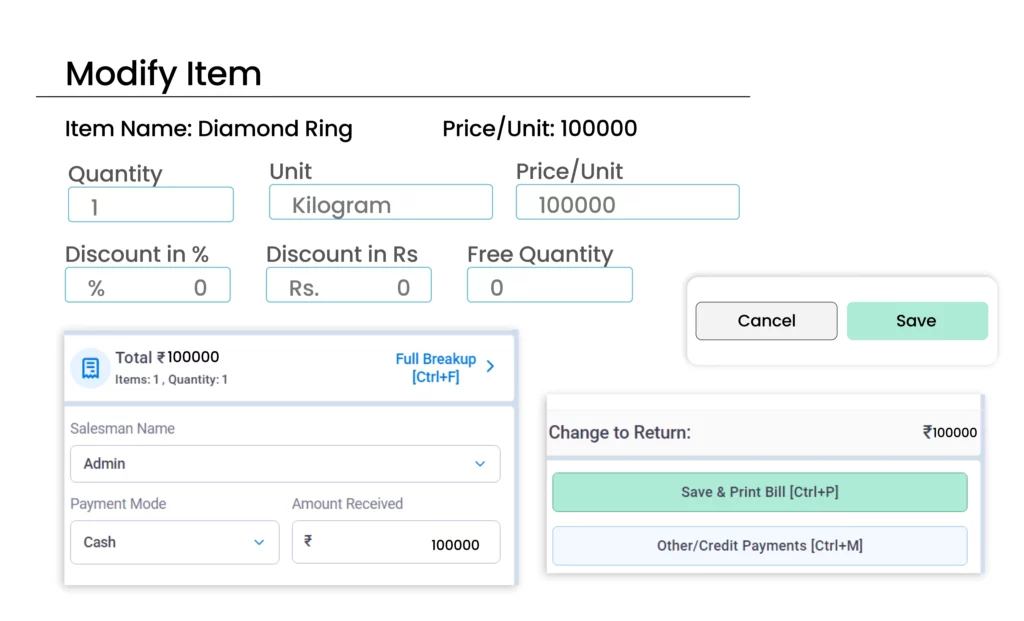Click the rupee icon in Amount Received
Viewport: 1024px width, 621px height.
pos(308,541)
